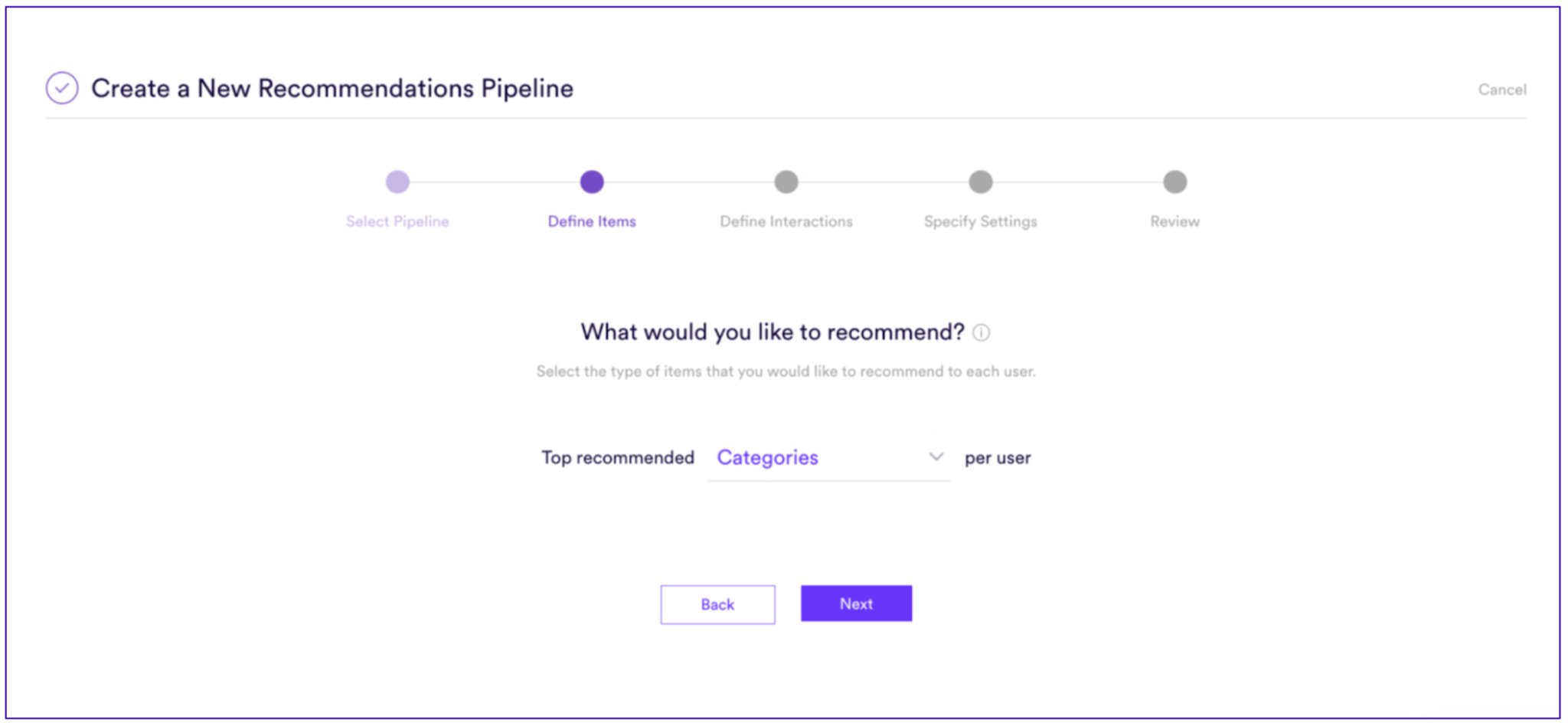Screen dimensions: 1568x723
Task: Open the Categories item type dropdown
Action: pos(766,457)
